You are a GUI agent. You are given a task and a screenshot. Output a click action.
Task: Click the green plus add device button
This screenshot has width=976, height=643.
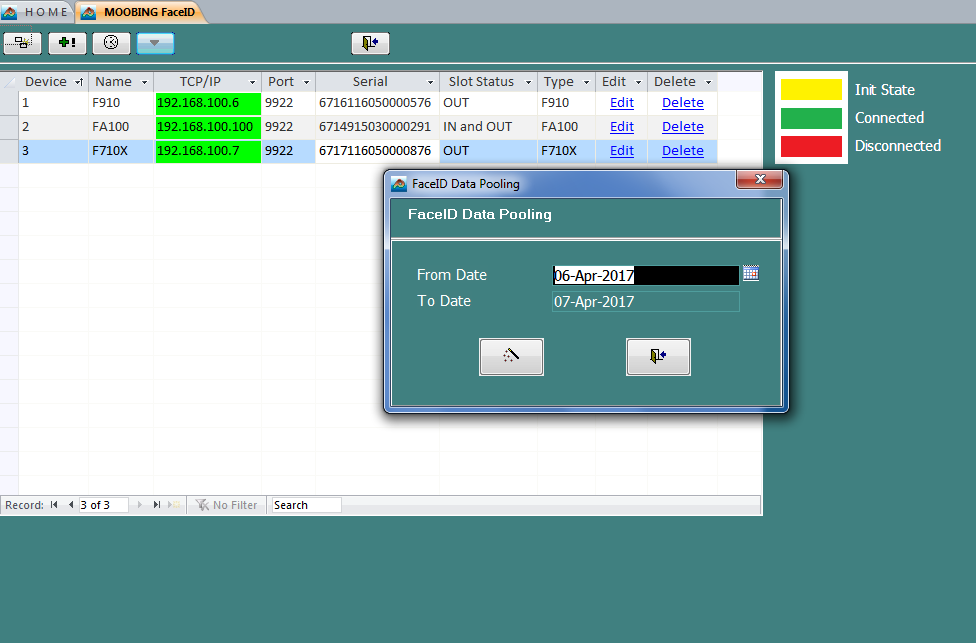[67, 43]
